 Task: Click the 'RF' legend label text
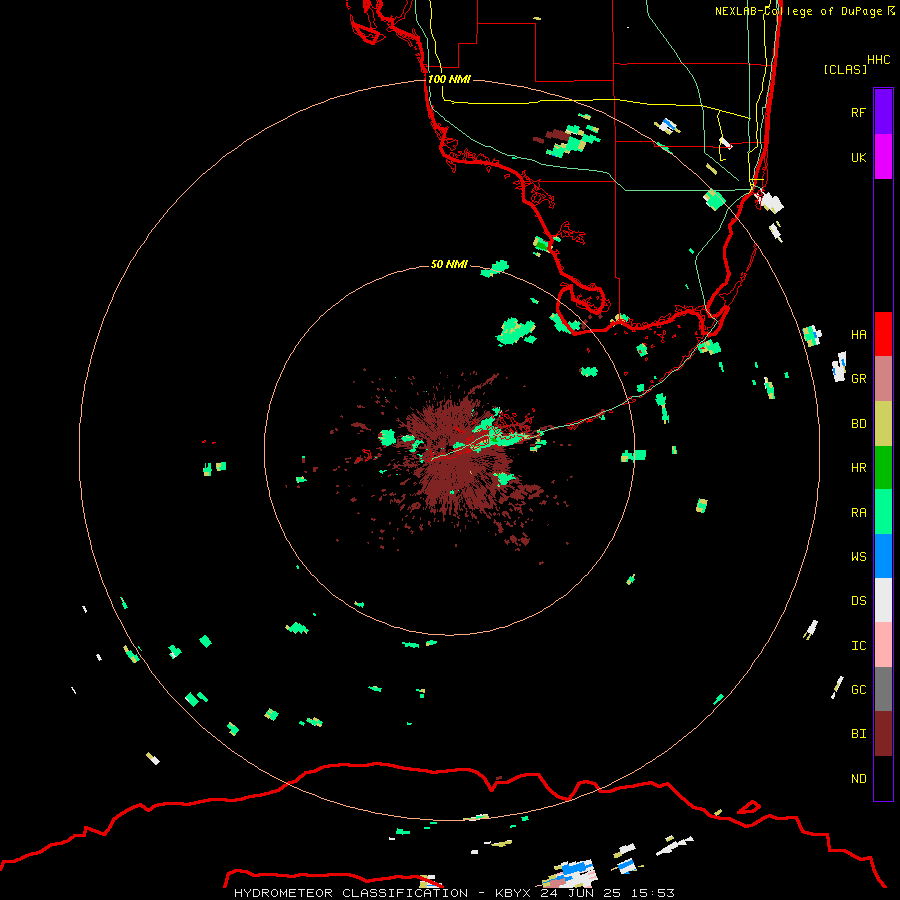click(x=858, y=112)
